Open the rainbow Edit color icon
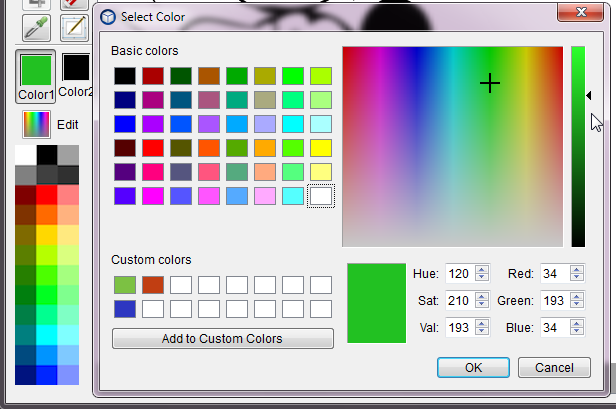The height and width of the screenshot is (409, 616). [36, 124]
